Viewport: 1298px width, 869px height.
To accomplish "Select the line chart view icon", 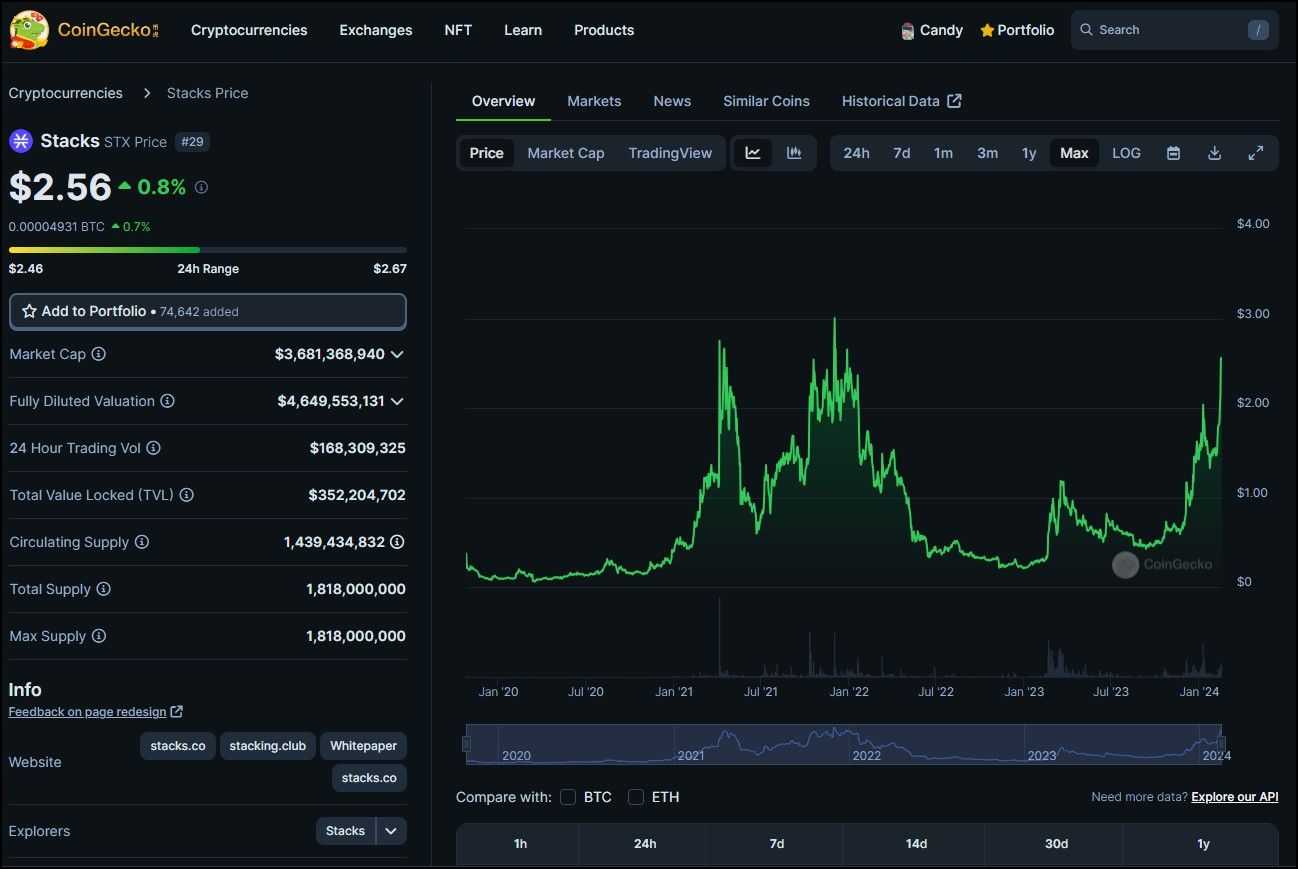I will [x=753, y=153].
